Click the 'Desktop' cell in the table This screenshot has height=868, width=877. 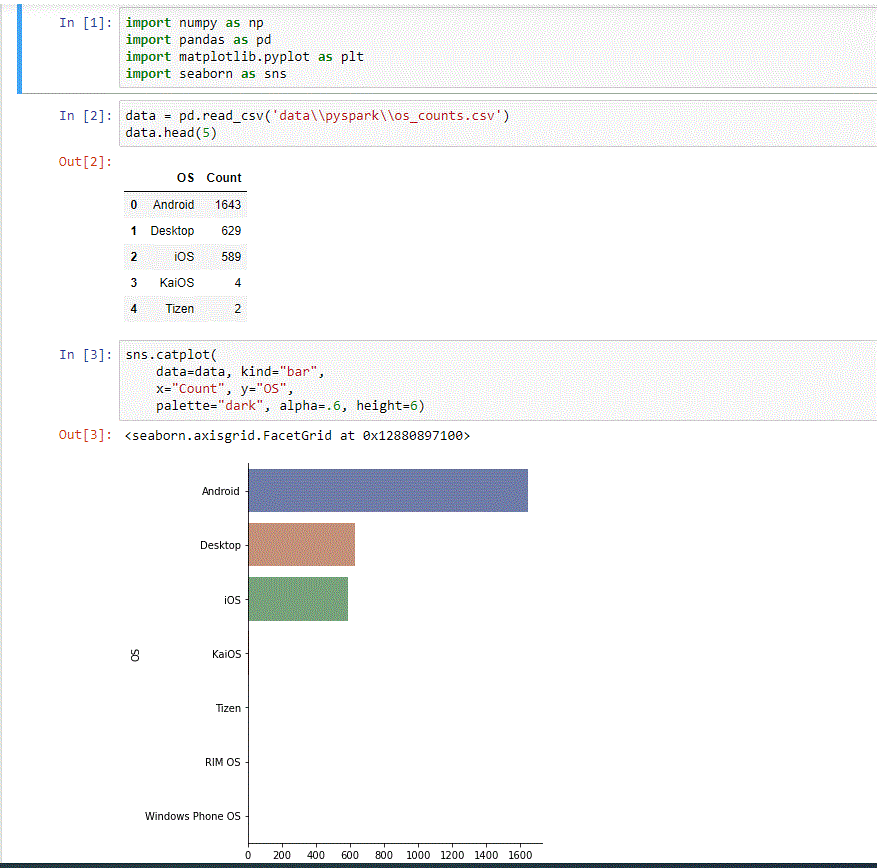coord(172,231)
